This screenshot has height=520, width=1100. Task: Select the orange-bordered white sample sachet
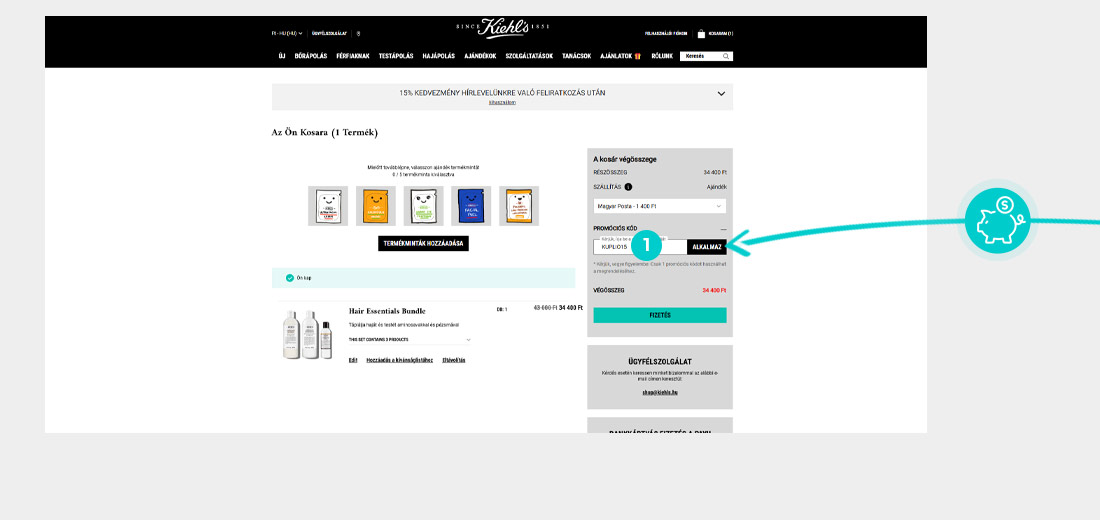(519, 206)
